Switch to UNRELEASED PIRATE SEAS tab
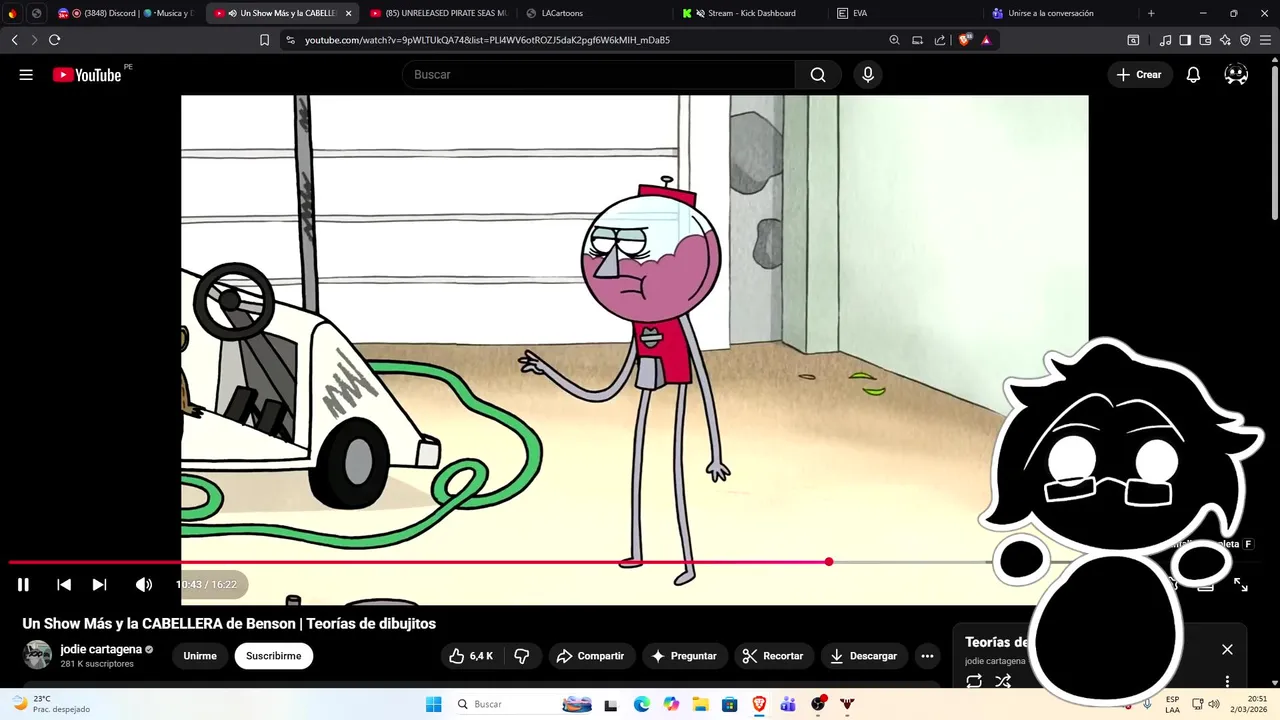Viewport: 1280px width, 720px height. click(438, 13)
